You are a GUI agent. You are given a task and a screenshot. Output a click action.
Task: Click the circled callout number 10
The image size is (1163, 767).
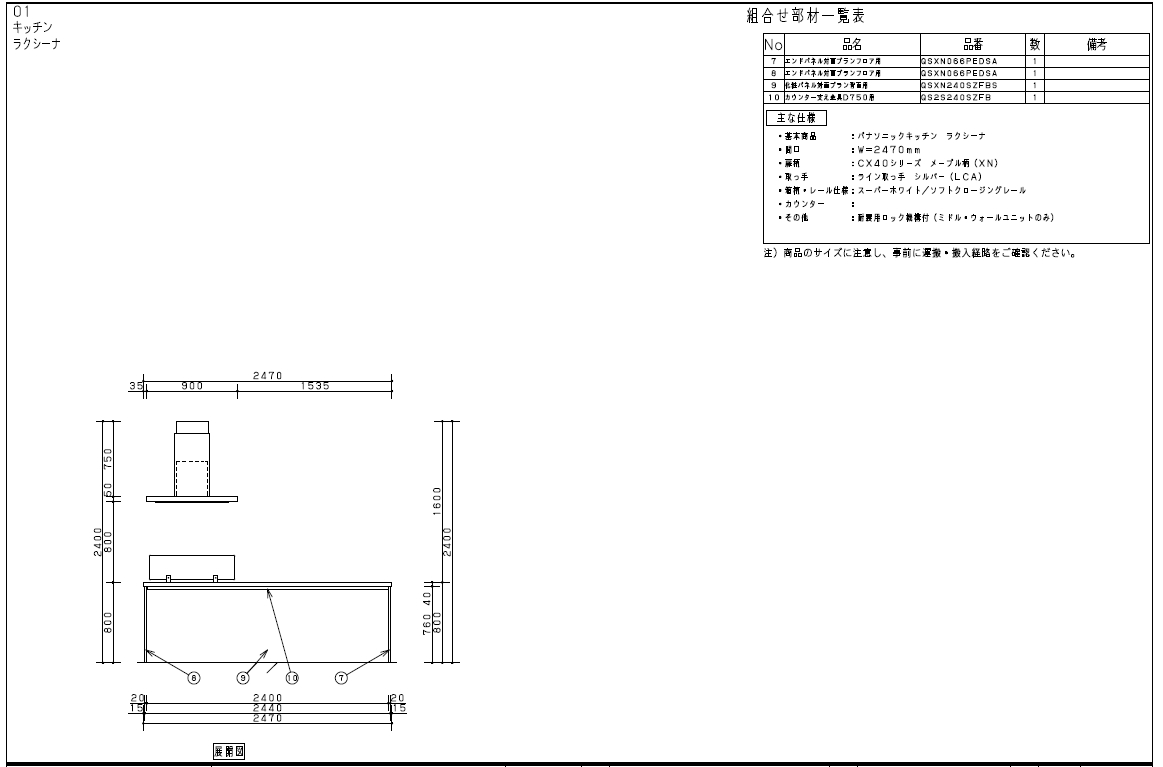pyautogui.click(x=292, y=677)
